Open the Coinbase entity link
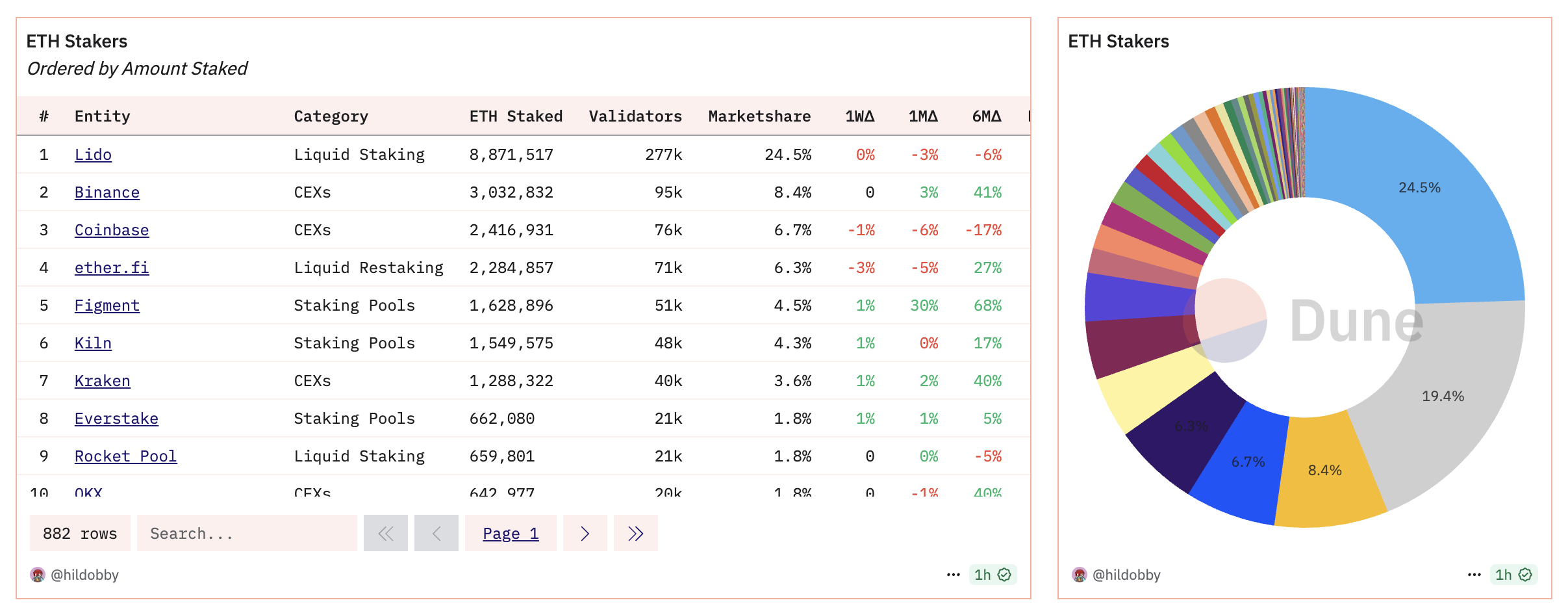This screenshot has height=611, width=1568. 111,229
